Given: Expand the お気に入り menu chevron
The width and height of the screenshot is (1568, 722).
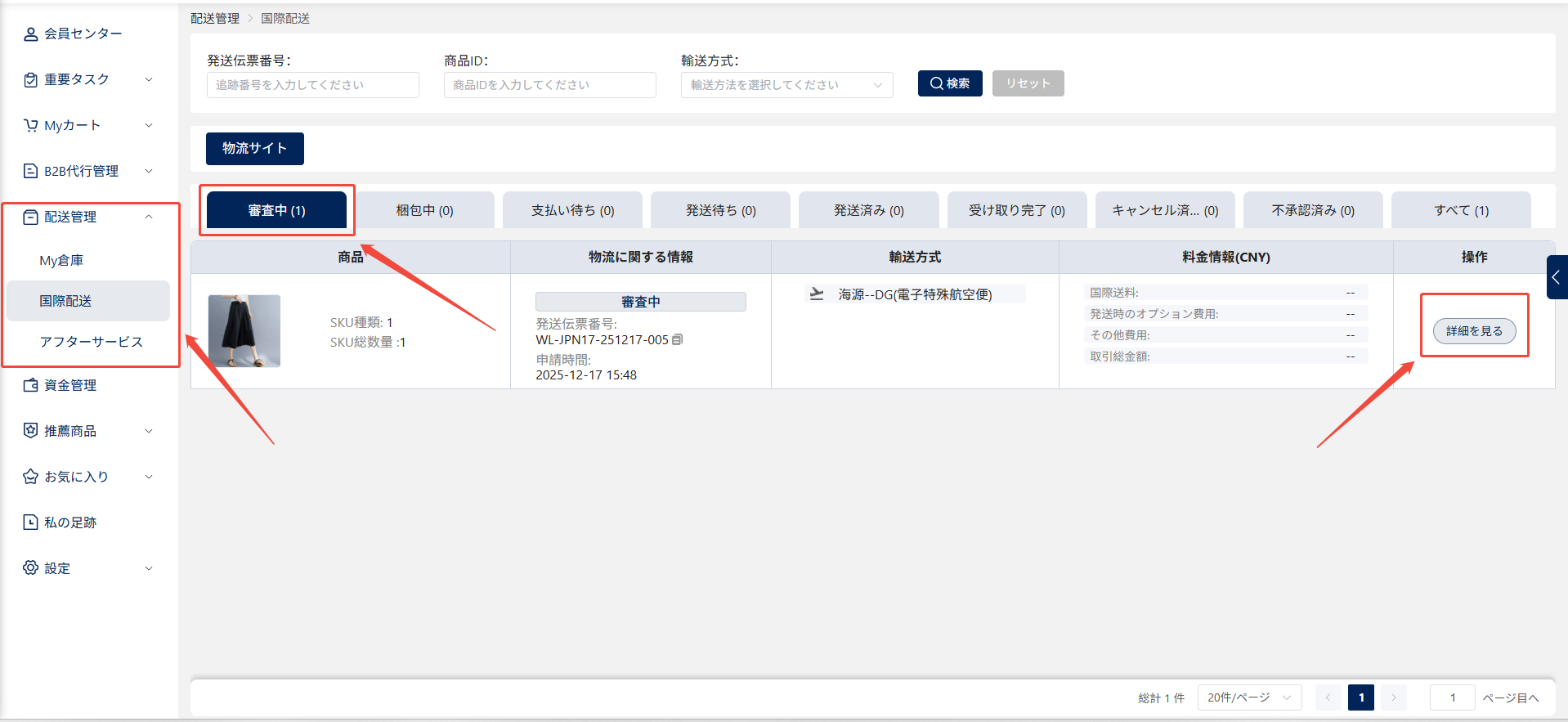Looking at the screenshot, I should tap(149, 477).
